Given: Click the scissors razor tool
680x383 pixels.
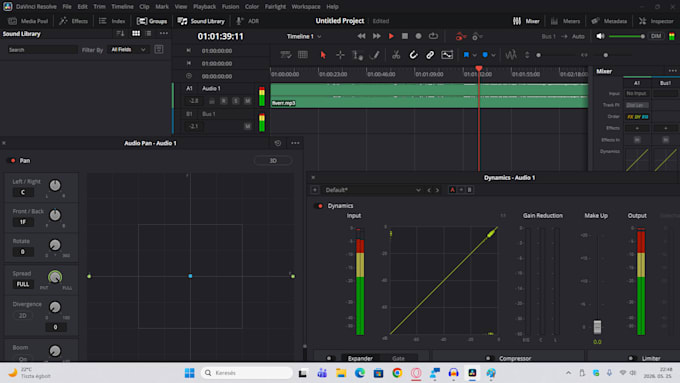Looking at the screenshot, I should (x=396, y=55).
